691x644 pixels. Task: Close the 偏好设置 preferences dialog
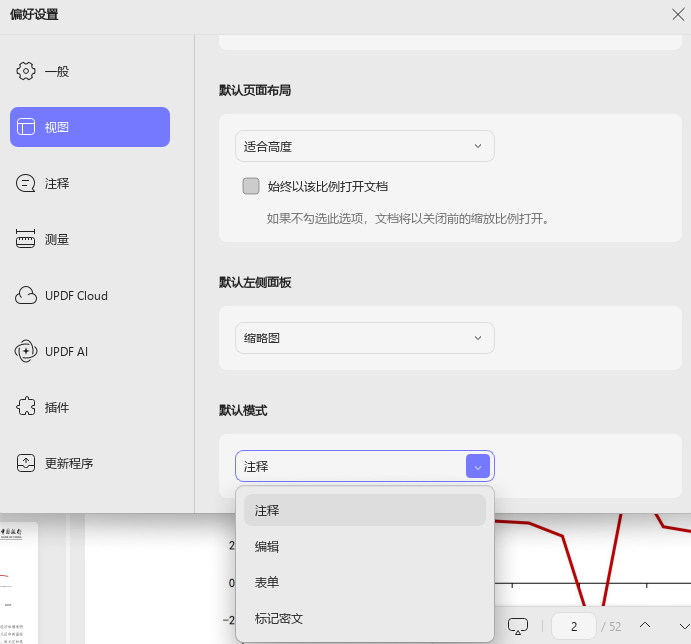point(678,15)
